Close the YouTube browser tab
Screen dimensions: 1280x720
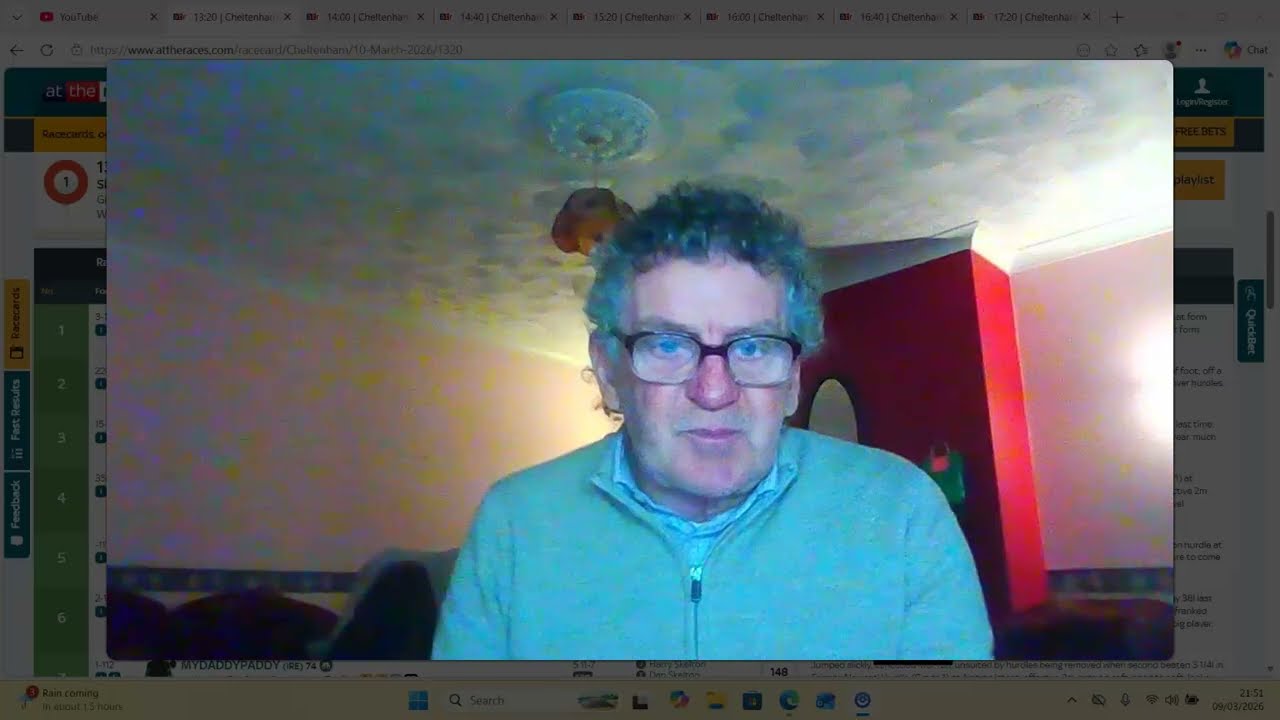[x=153, y=17]
